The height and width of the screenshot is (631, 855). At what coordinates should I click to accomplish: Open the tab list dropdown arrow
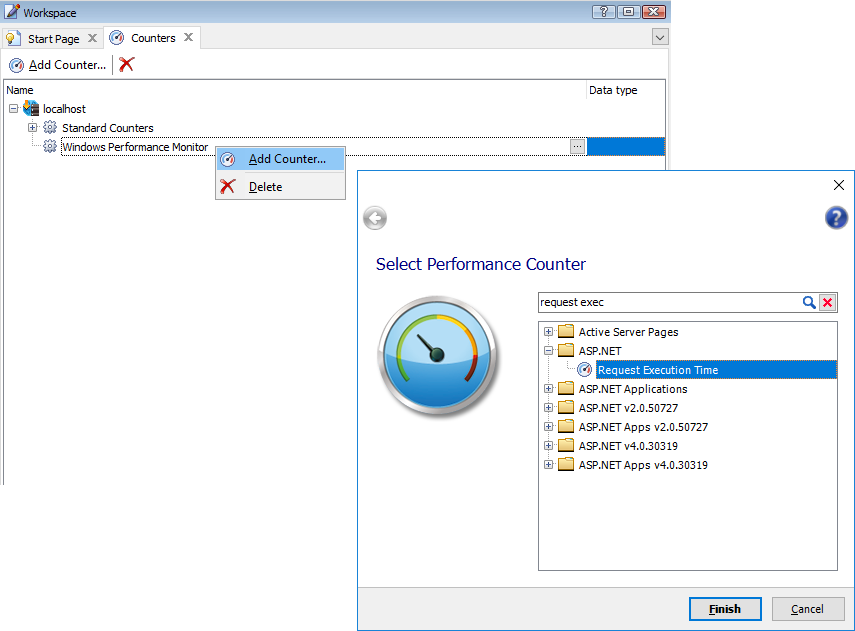click(x=660, y=38)
